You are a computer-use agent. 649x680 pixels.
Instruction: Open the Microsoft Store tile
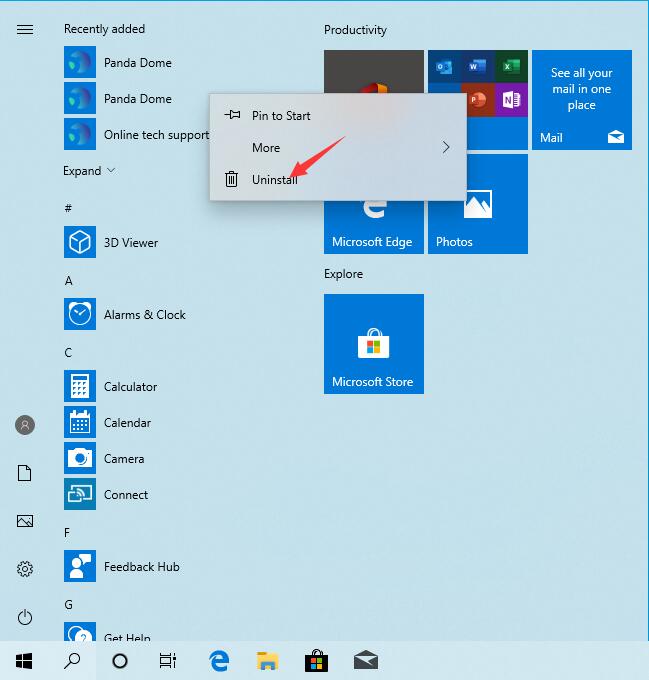(374, 344)
